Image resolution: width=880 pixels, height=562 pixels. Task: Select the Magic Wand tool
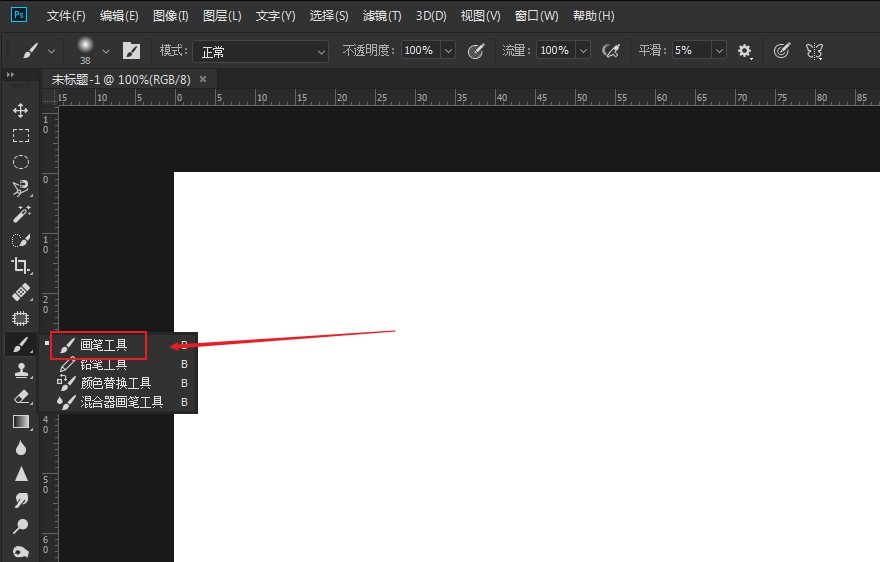pyautogui.click(x=21, y=214)
